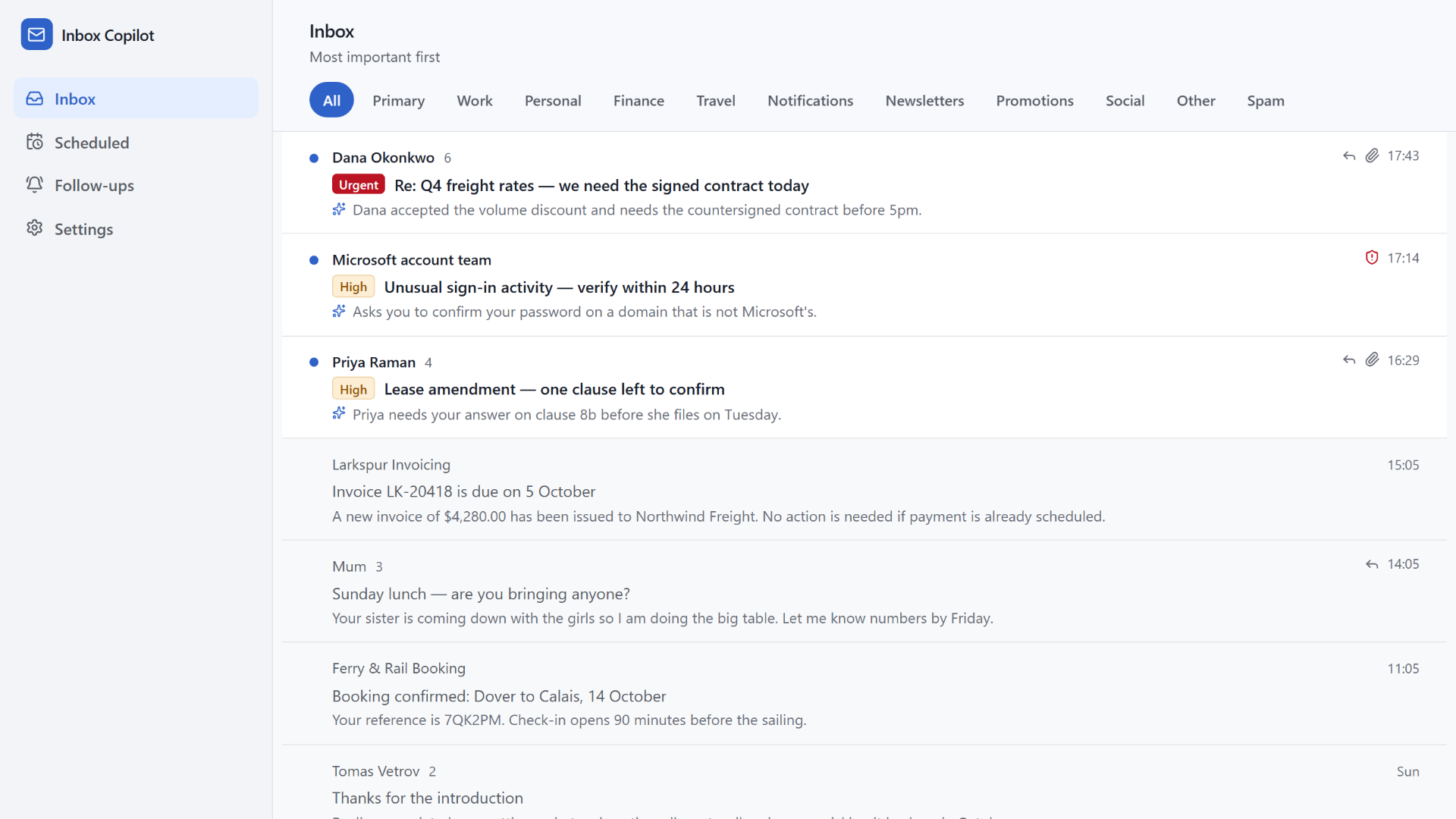Viewport: 1456px width, 819px height.
Task: Click the attachment paperclip on Dana Okonkwo's email
Action: pyautogui.click(x=1373, y=155)
